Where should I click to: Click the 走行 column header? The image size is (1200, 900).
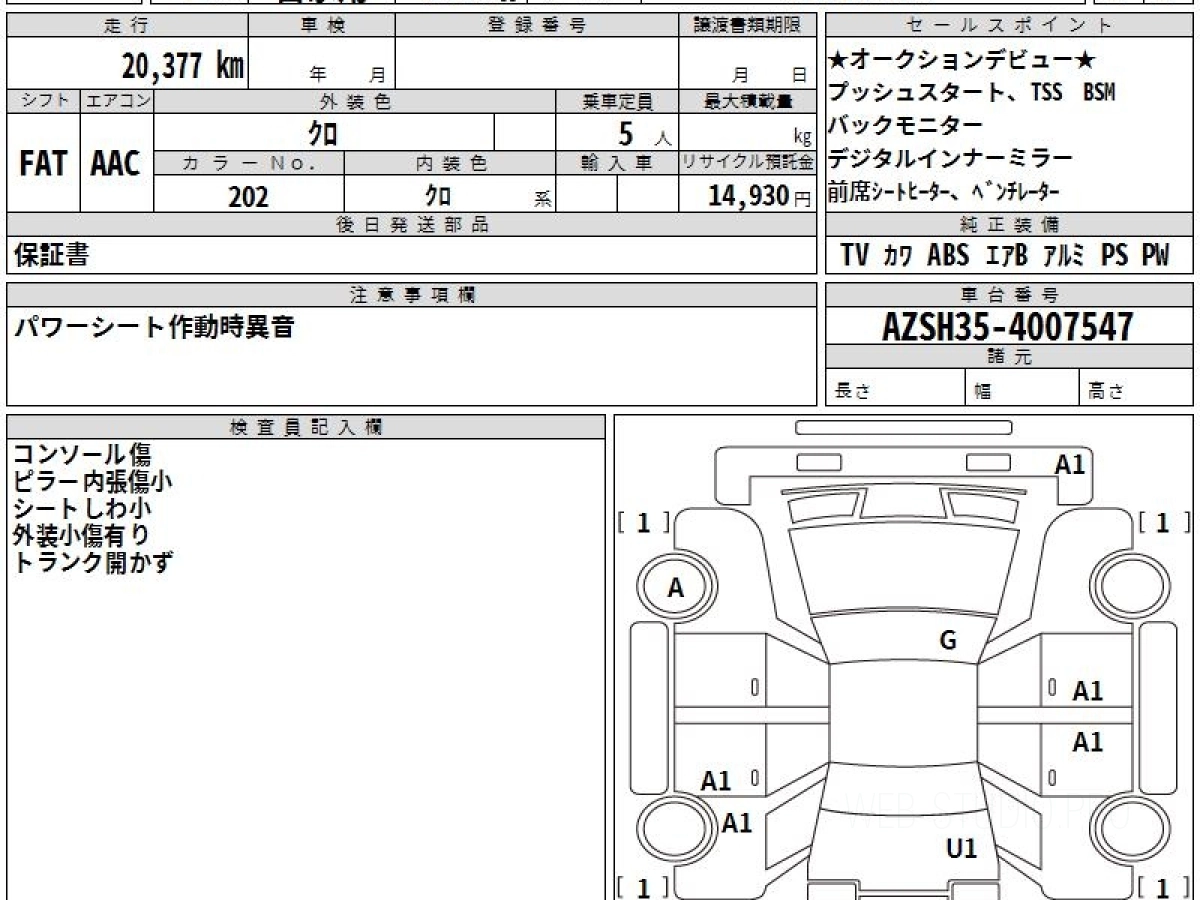(127, 26)
